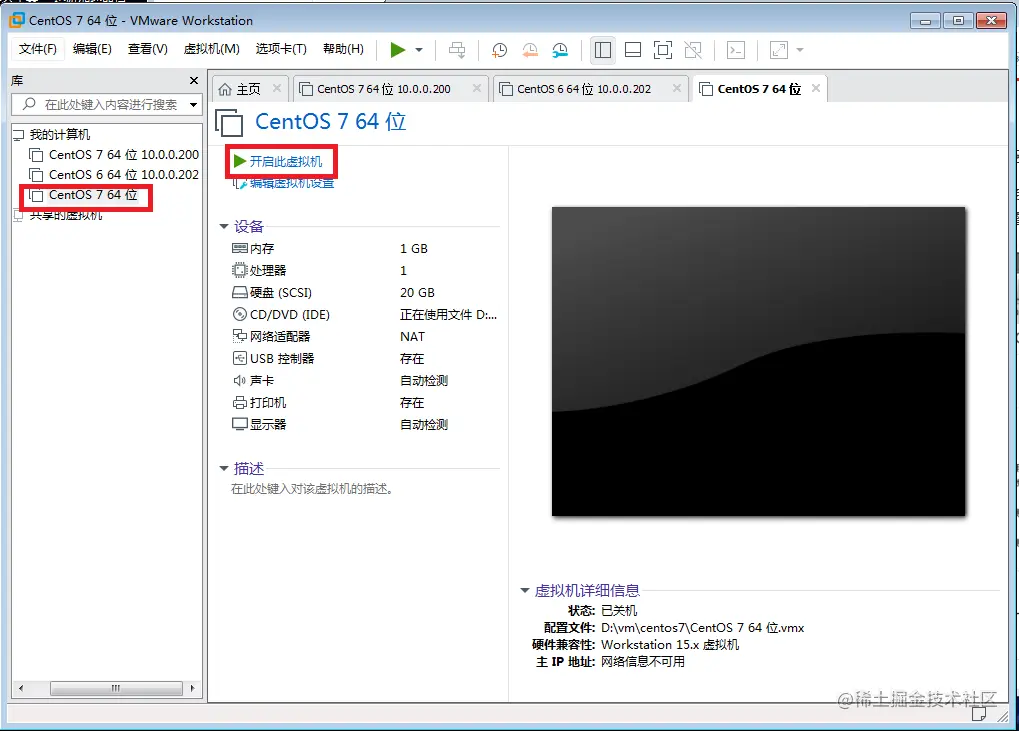The height and width of the screenshot is (731, 1019).
Task: Click the library horizontal scrollbar thumb
Action: [116, 688]
